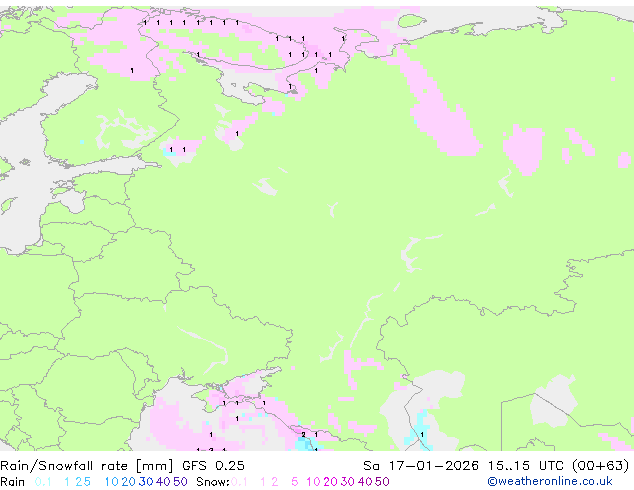Select the rain legend value 20
Screen dimensions: 634x490
128,482
